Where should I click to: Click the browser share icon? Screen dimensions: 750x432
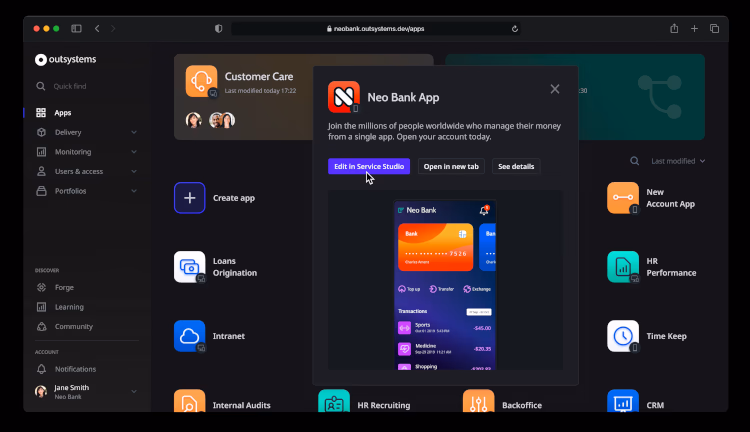pyautogui.click(x=674, y=29)
